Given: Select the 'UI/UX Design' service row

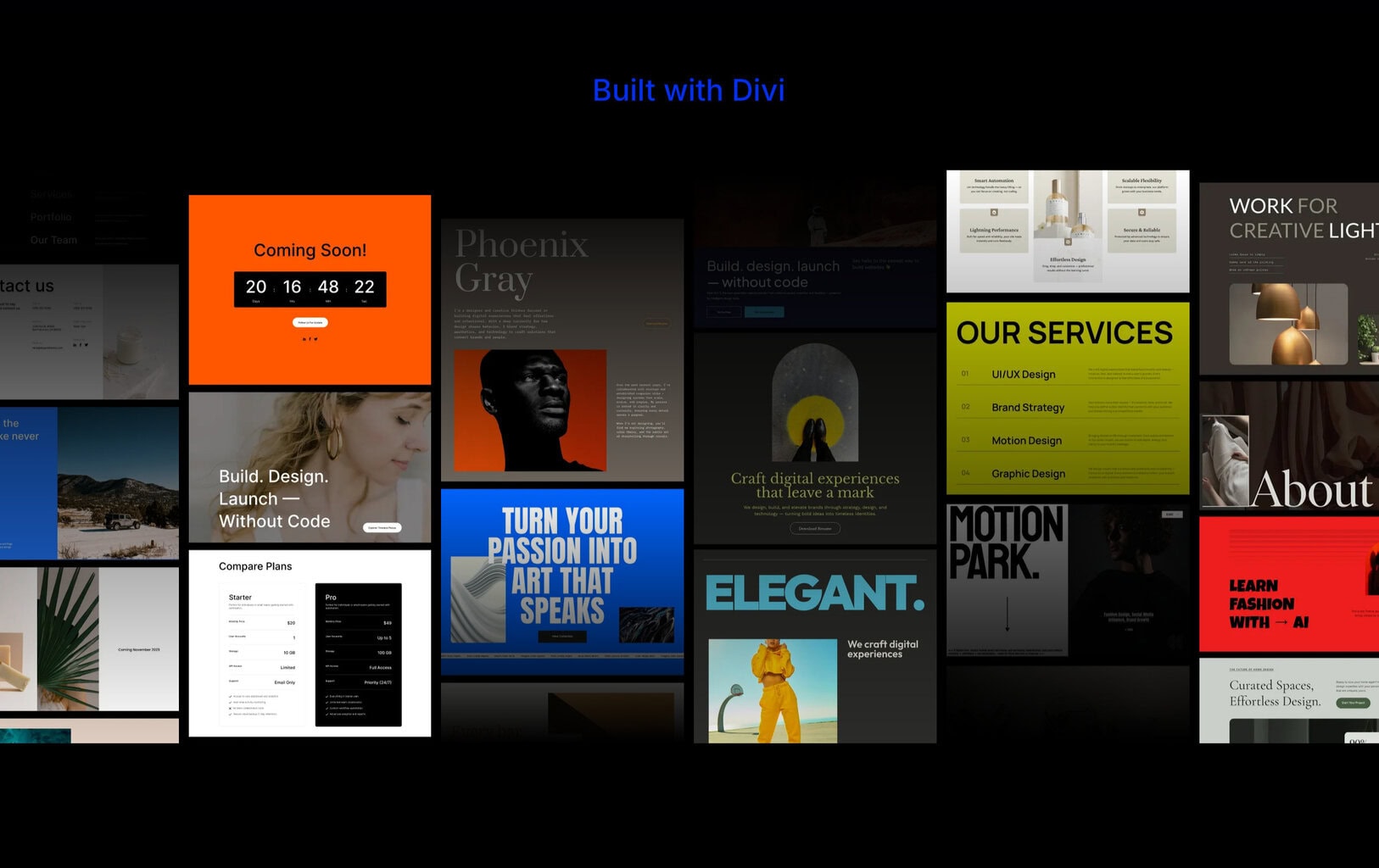Looking at the screenshot, I should pos(1068,374).
